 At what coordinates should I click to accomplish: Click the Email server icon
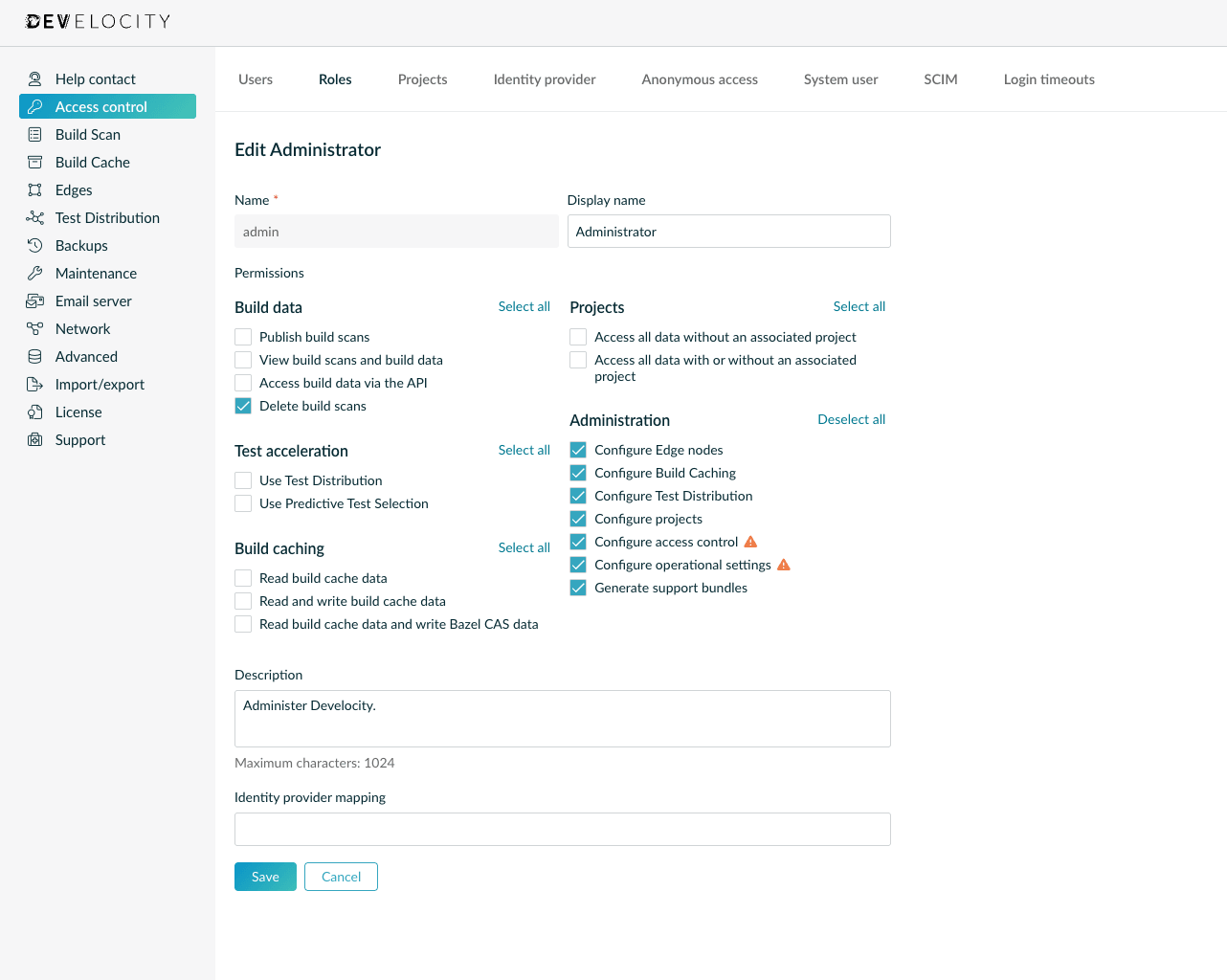pos(35,301)
